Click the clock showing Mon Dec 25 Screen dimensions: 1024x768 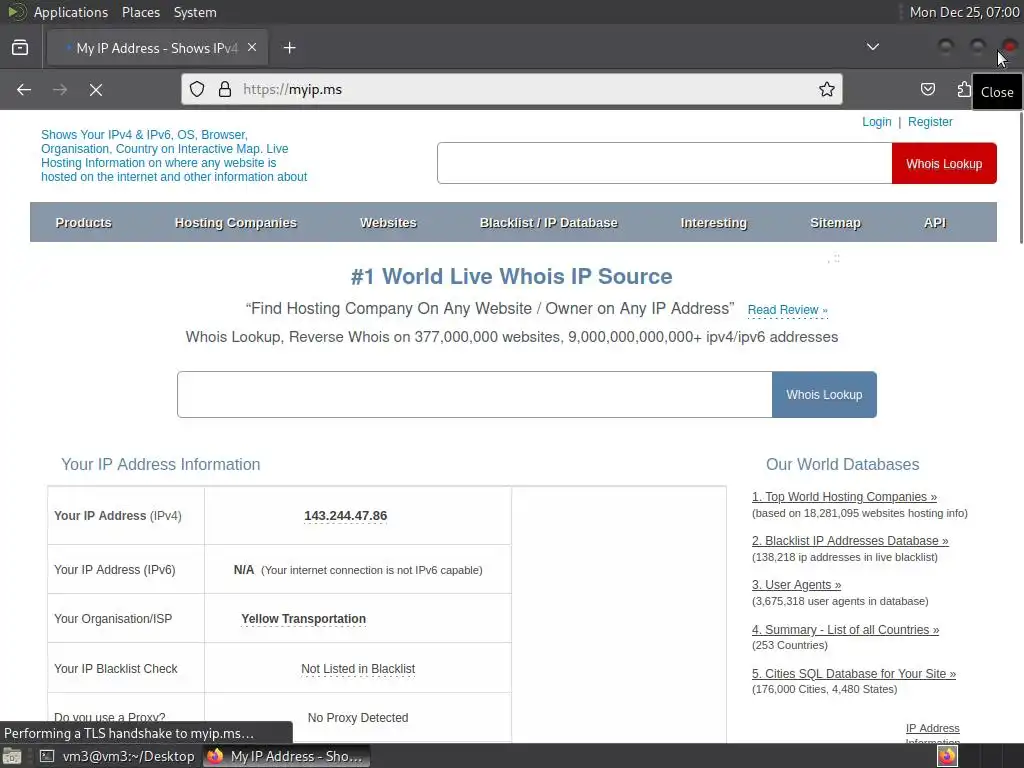[965, 12]
